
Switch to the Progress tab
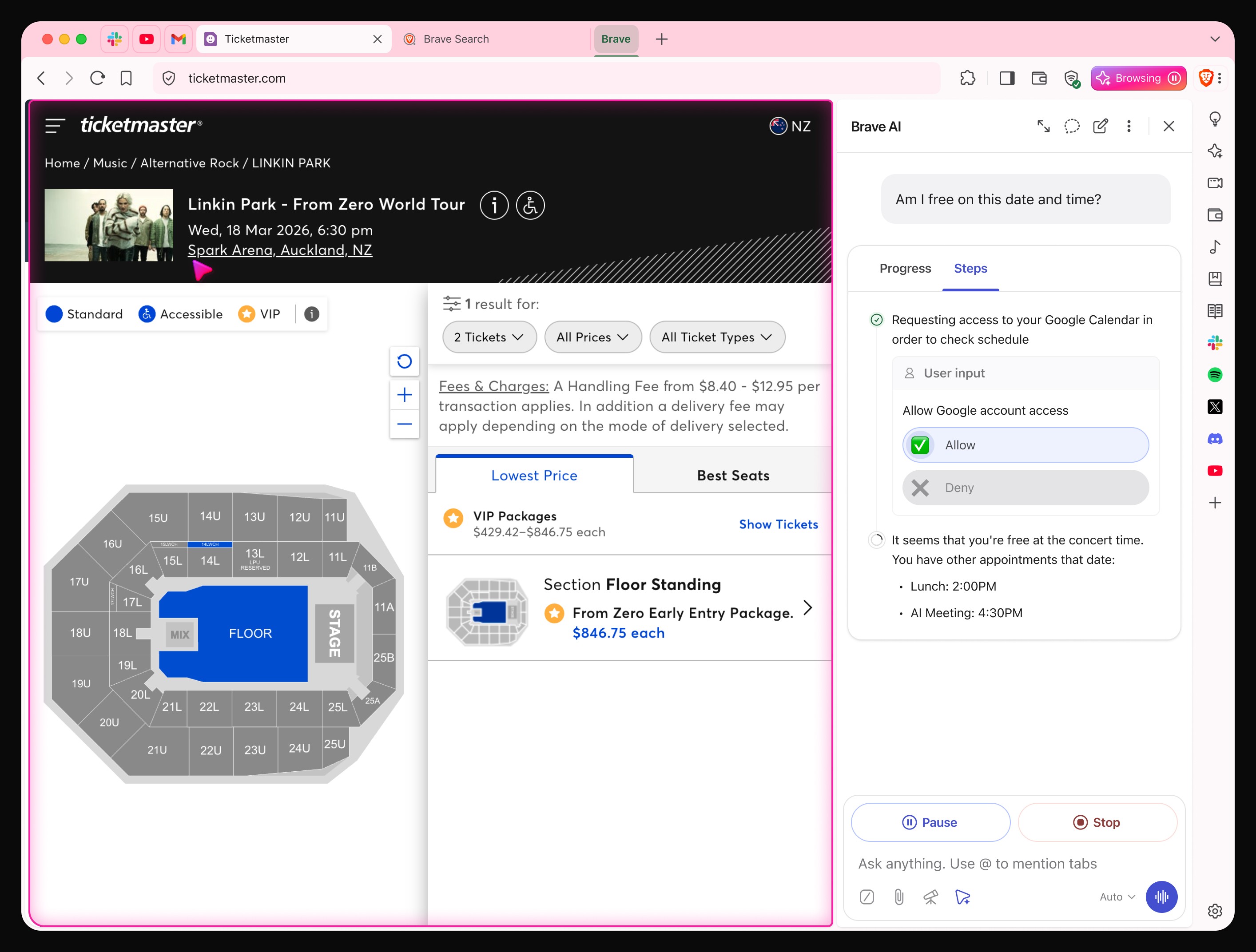pyautogui.click(x=905, y=269)
